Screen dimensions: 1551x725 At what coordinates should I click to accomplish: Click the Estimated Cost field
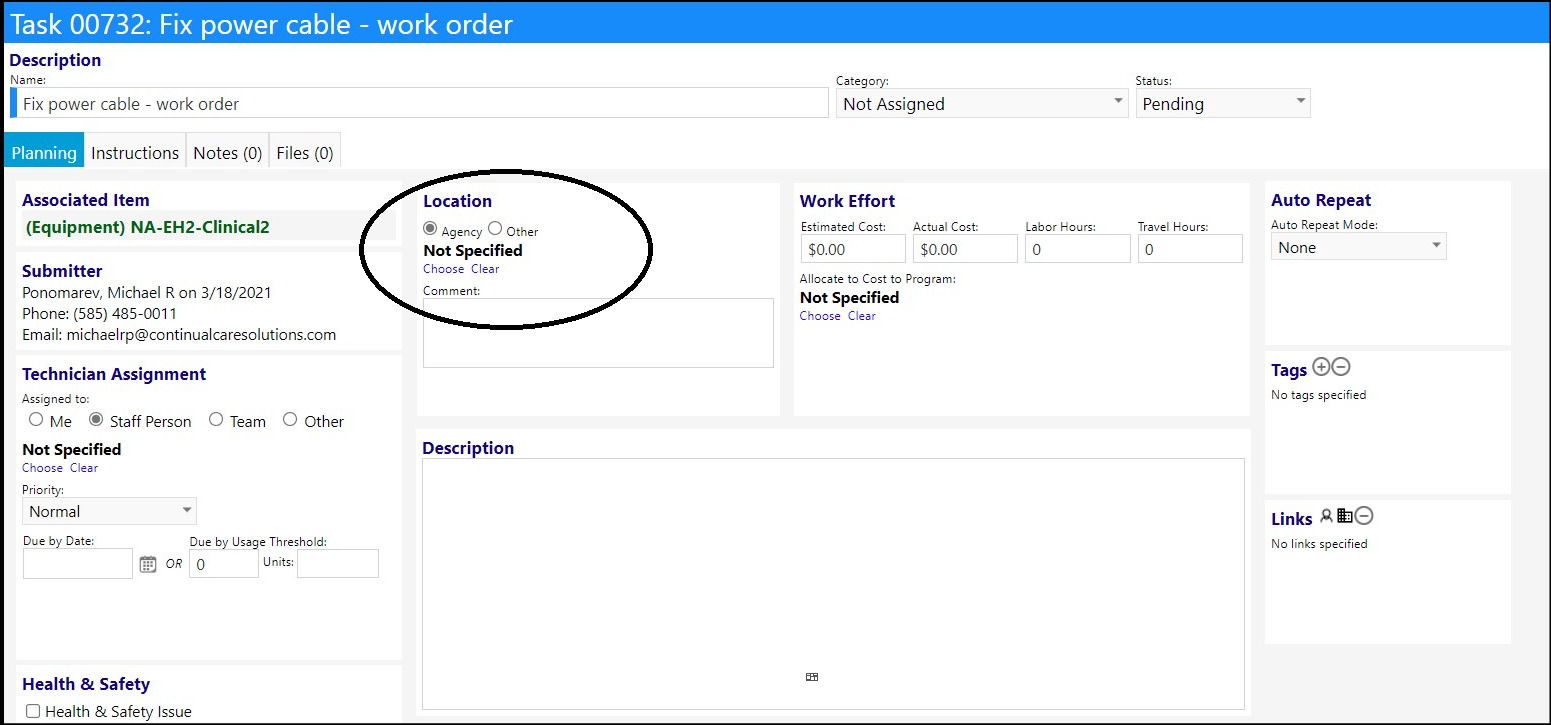coord(853,249)
